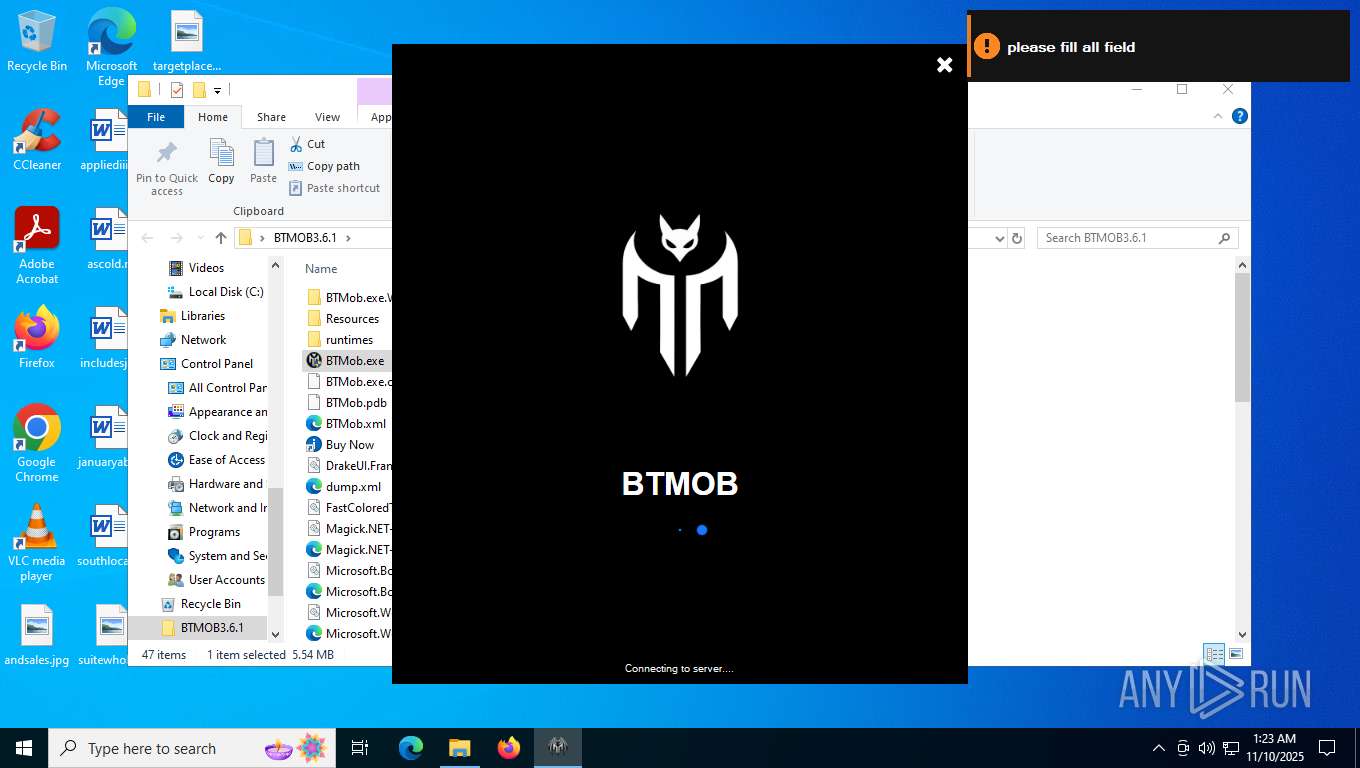Viewport: 1360px width, 768px height.
Task: Switch to the Home ribbon tab
Action: pyautogui.click(x=213, y=117)
